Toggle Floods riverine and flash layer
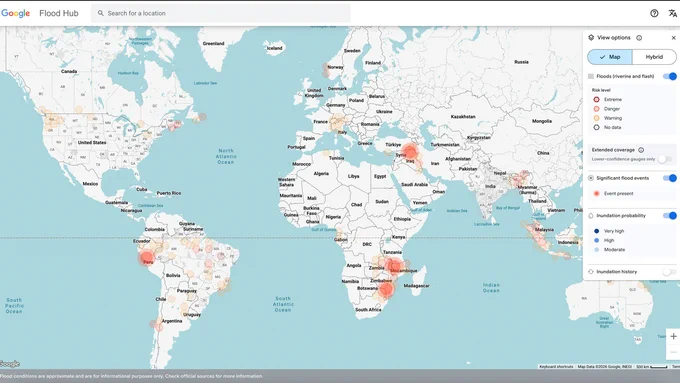 (x=670, y=76)
